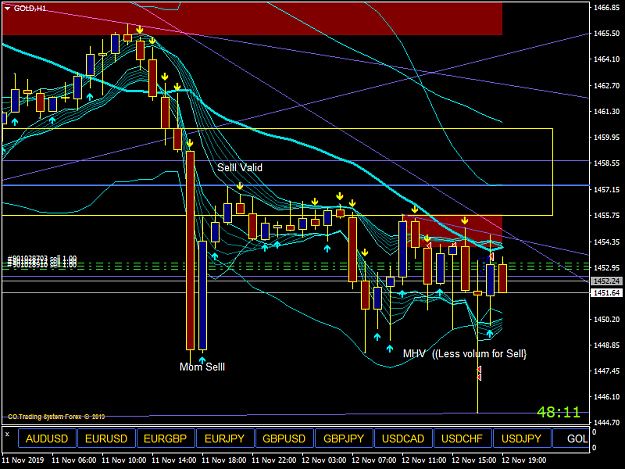Choose the GBPJPY symbol button
625x469 pixels.
click(344, 438)
